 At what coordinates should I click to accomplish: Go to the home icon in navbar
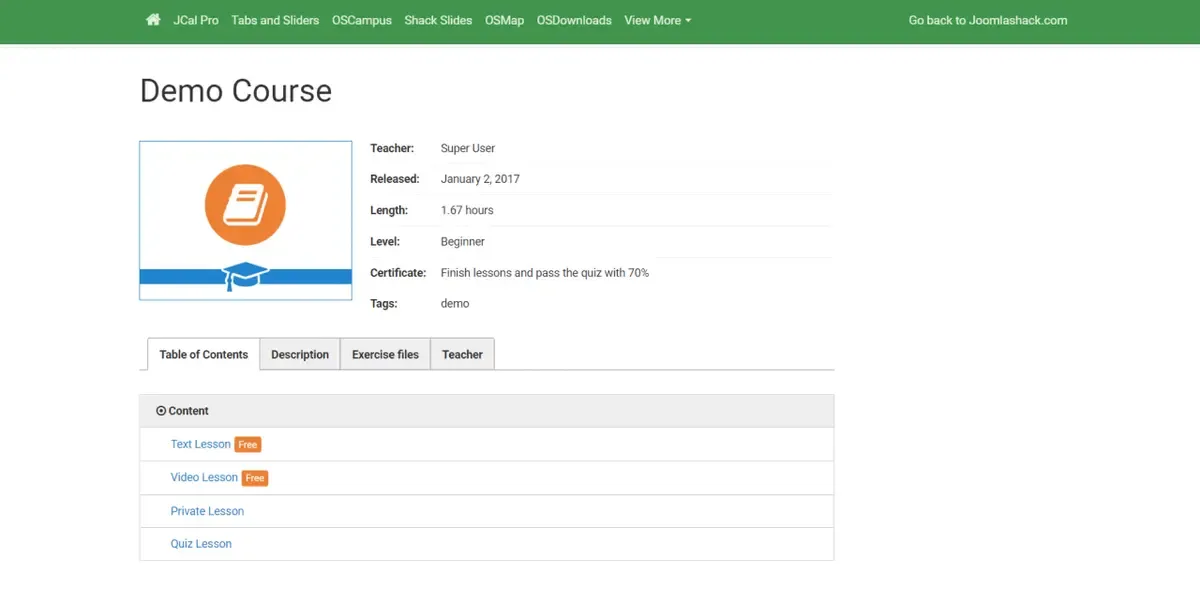(153, 20)
